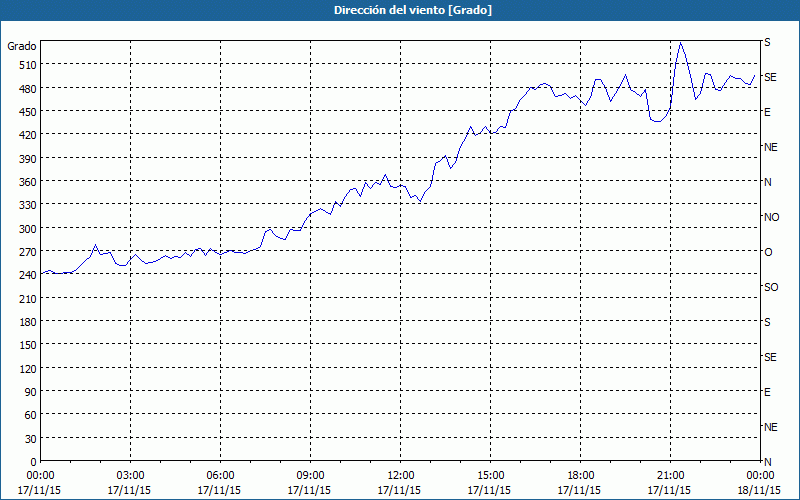
Task: Select the 240 degree axis label
Action: pos(28,276)
